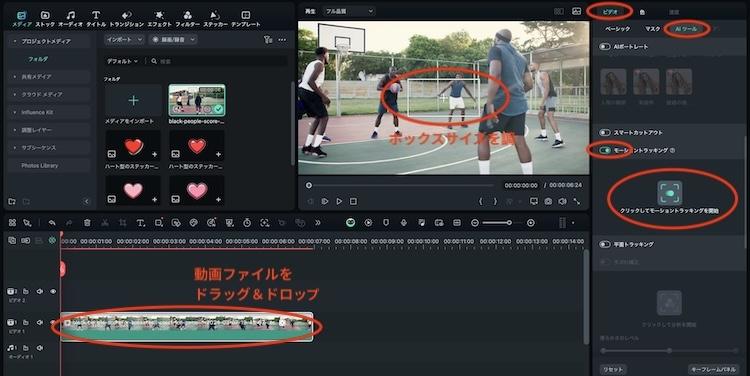
Task: Open the オーディオ (Audio) tab
Action: click(70, 19)
